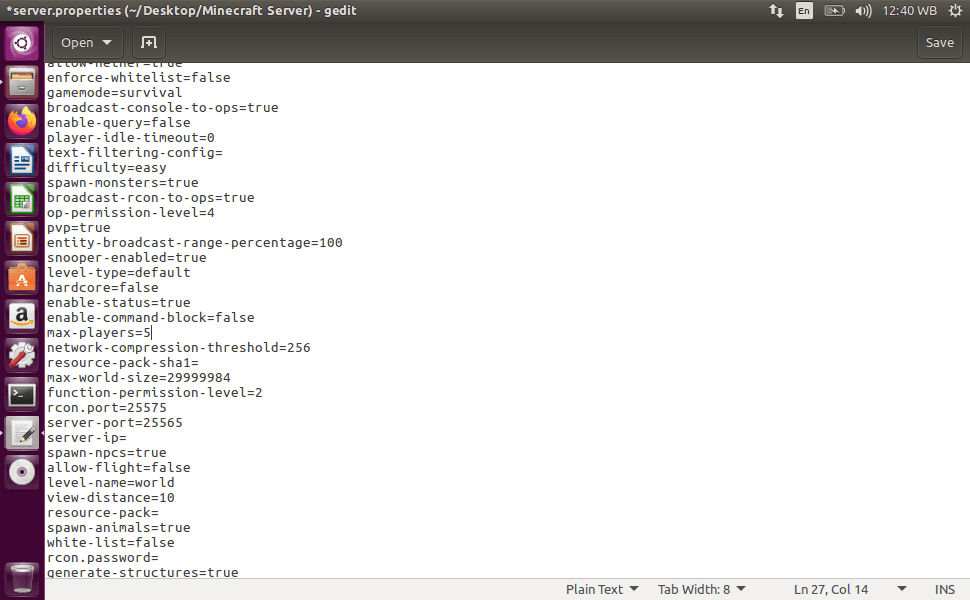Image resolution: width=970 pixels, height=600 pixels.
Task: Open LibreOffice Impress from the dock
Action: pos(21,238)
